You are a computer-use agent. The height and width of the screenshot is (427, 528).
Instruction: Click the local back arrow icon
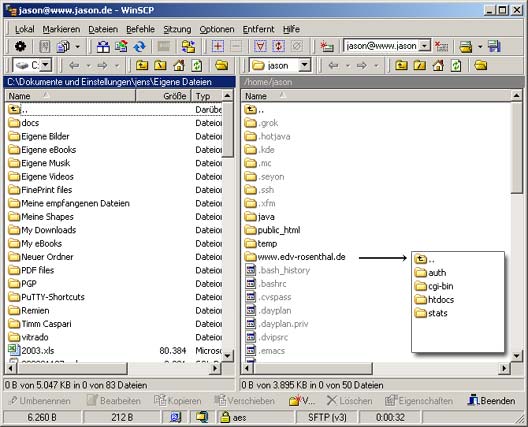pos(74,65)
